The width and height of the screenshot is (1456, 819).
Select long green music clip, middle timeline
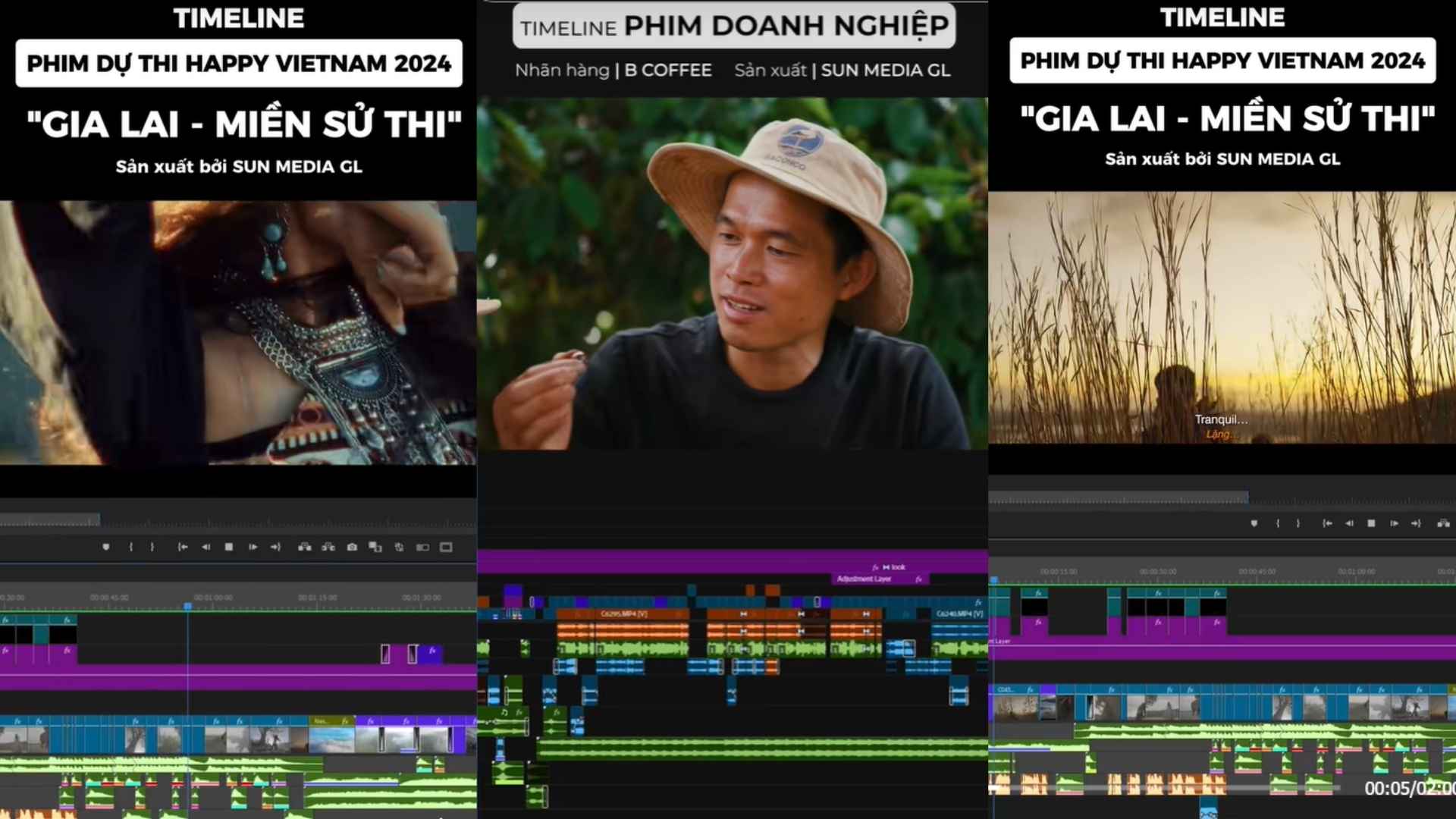[762, 748]
